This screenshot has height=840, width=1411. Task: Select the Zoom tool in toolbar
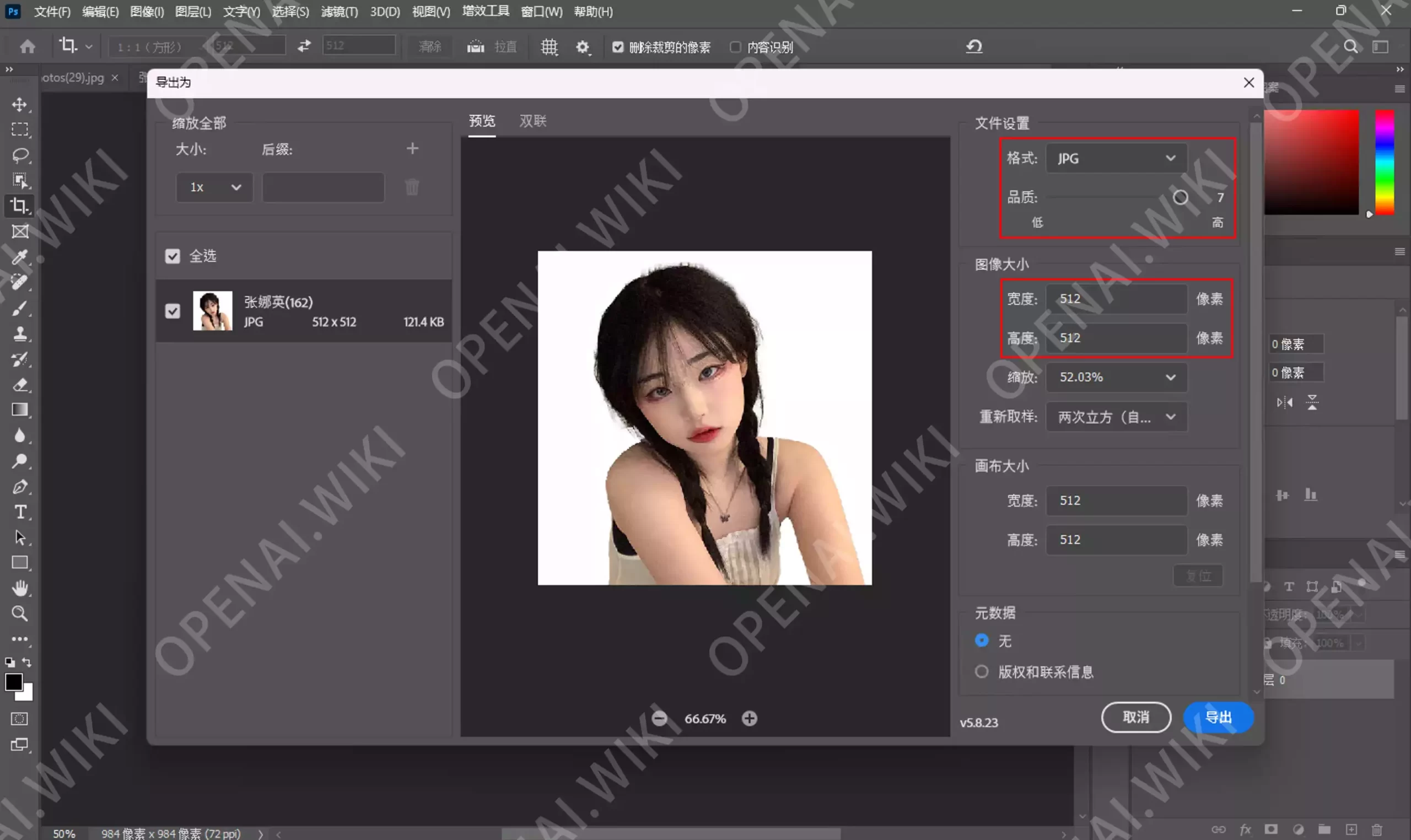[x=20, y=613]
